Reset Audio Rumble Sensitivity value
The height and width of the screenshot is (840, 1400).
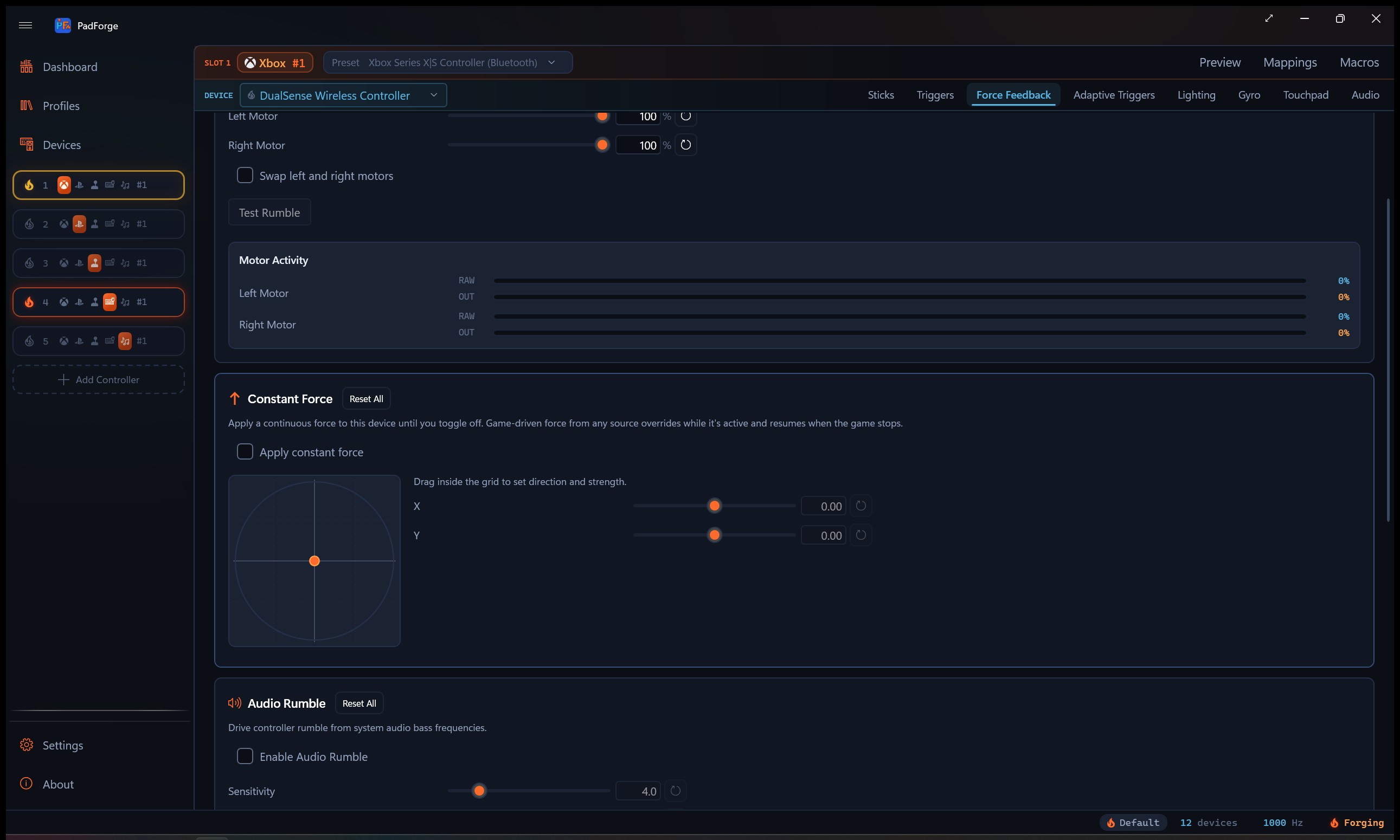(676, 791)
